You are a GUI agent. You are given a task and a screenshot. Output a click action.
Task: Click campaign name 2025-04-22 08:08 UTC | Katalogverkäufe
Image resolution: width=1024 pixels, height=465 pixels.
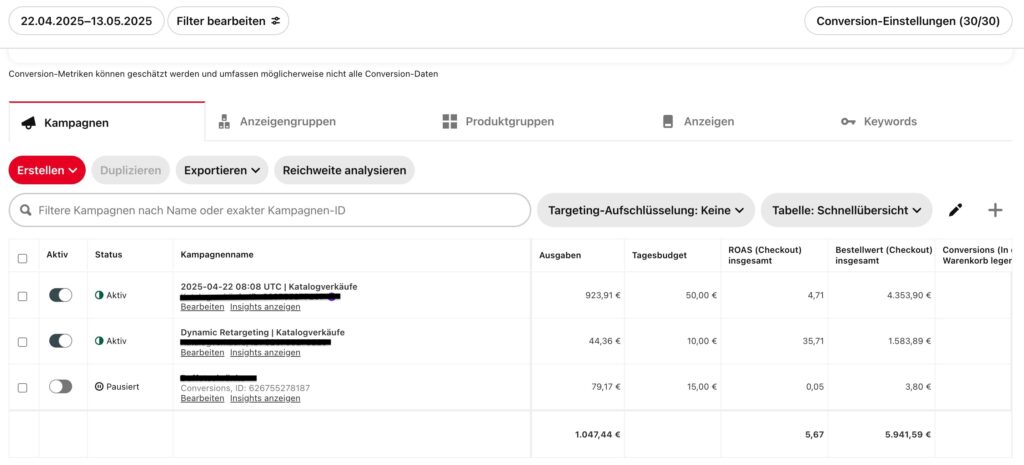point(269,287)
